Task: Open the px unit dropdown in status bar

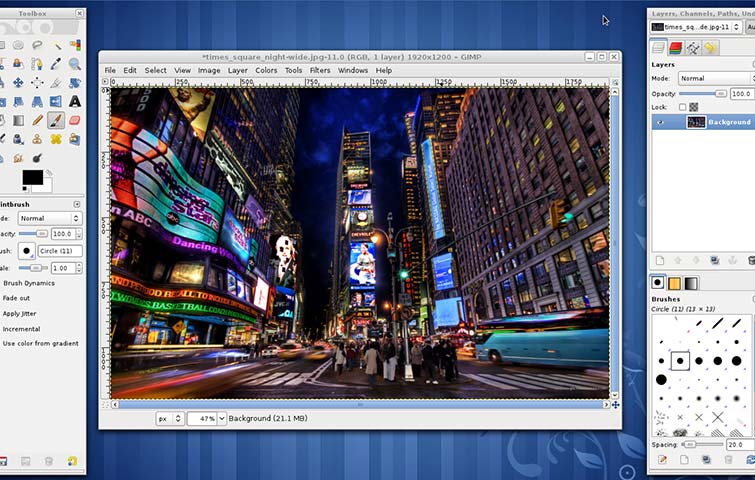Action: (169, 418)
